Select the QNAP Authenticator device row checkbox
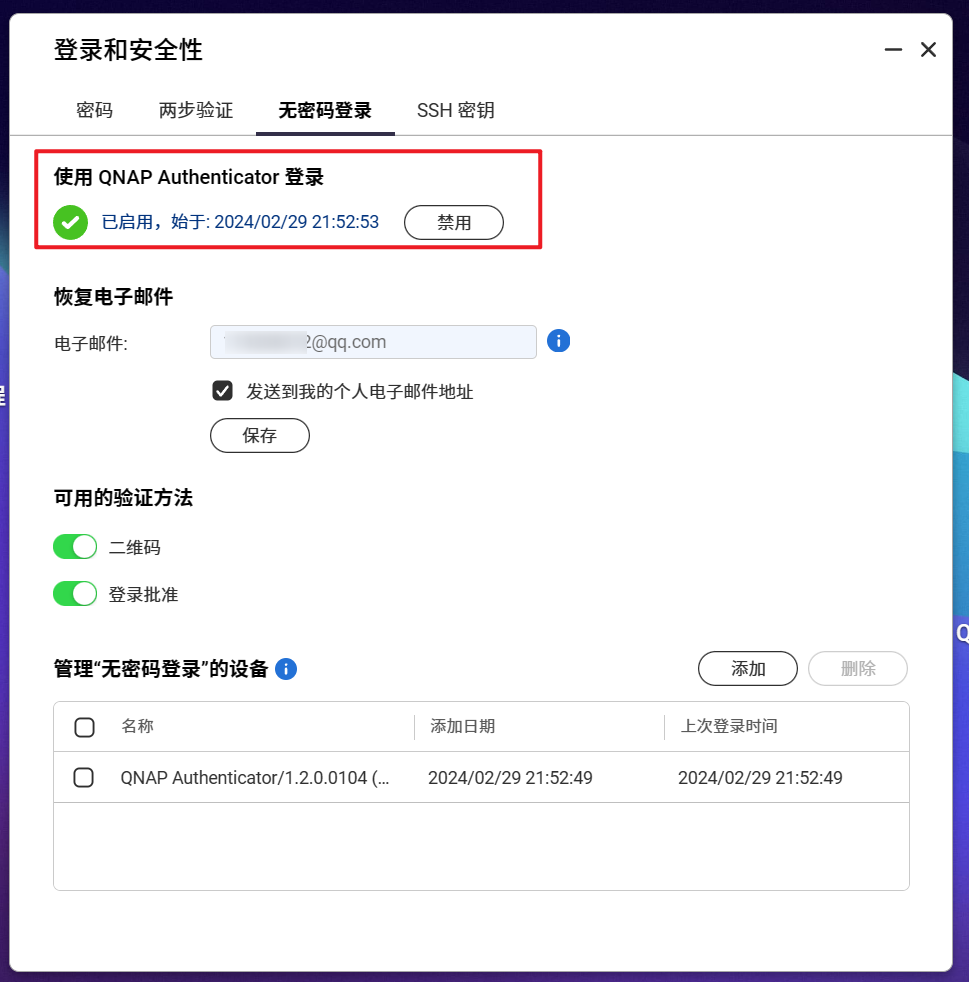This screenshot has height=982, width=969. pos(84,777)
